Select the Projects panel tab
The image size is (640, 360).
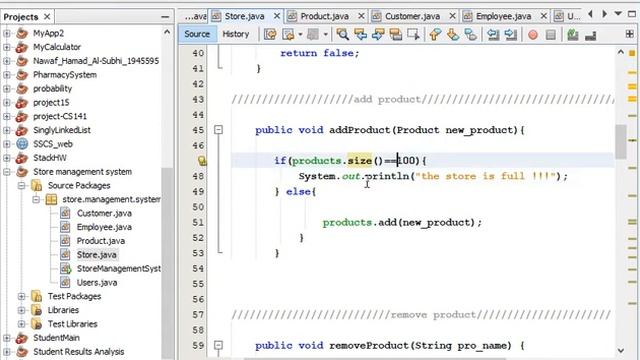21,17
